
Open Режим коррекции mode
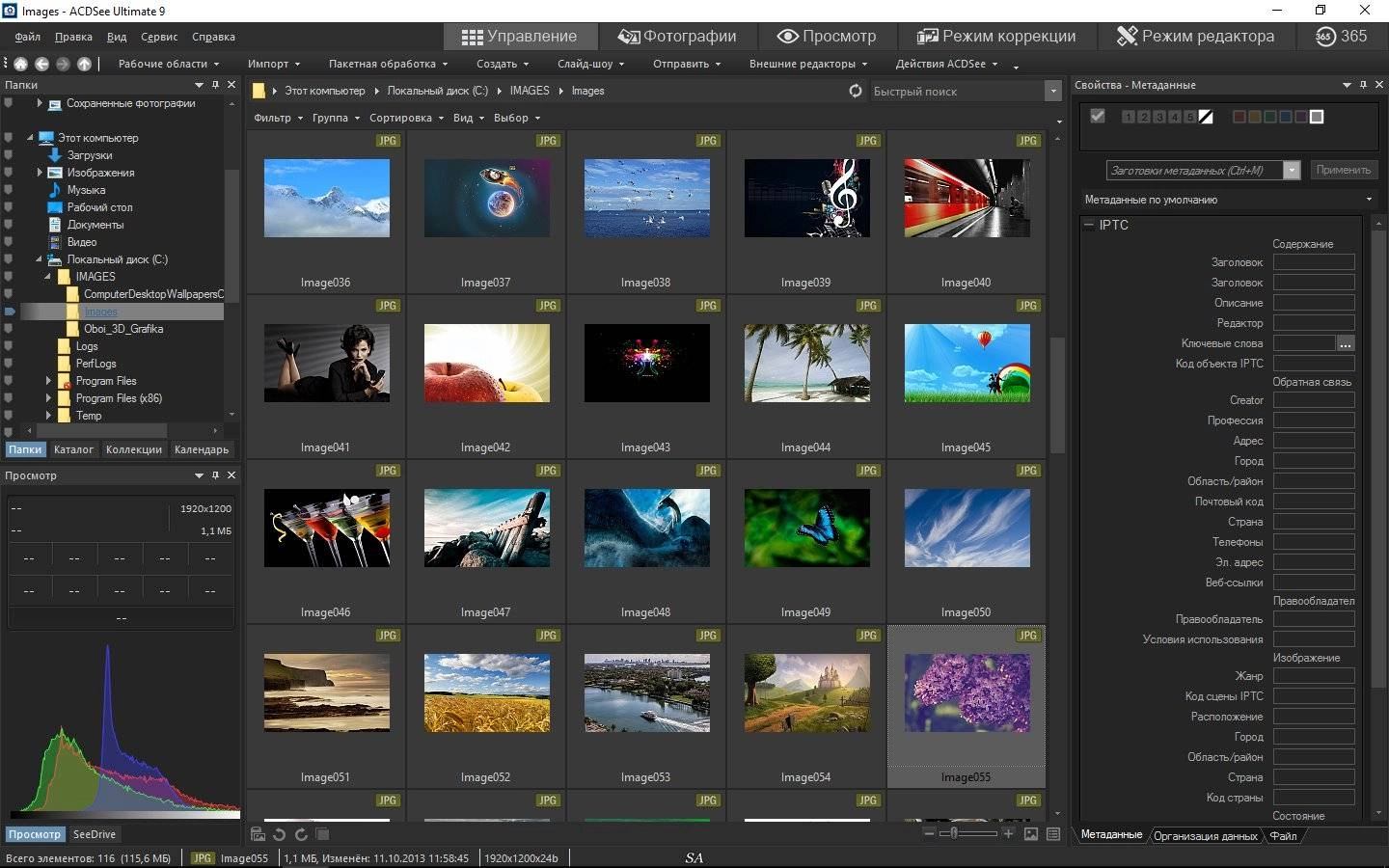point(996,37)
